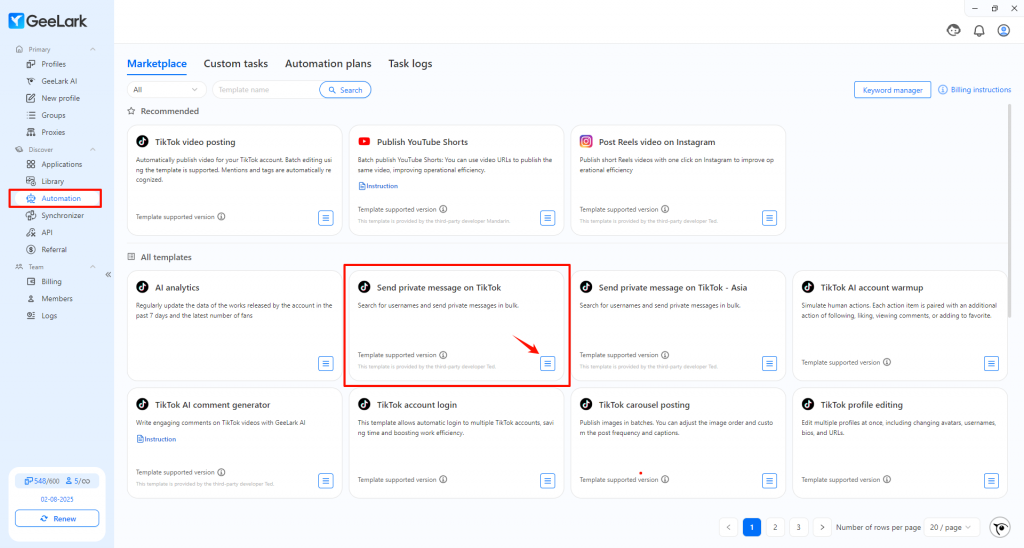
Task: Open Instruction link on Publish YouTube Shorts card
Action: 378,186
